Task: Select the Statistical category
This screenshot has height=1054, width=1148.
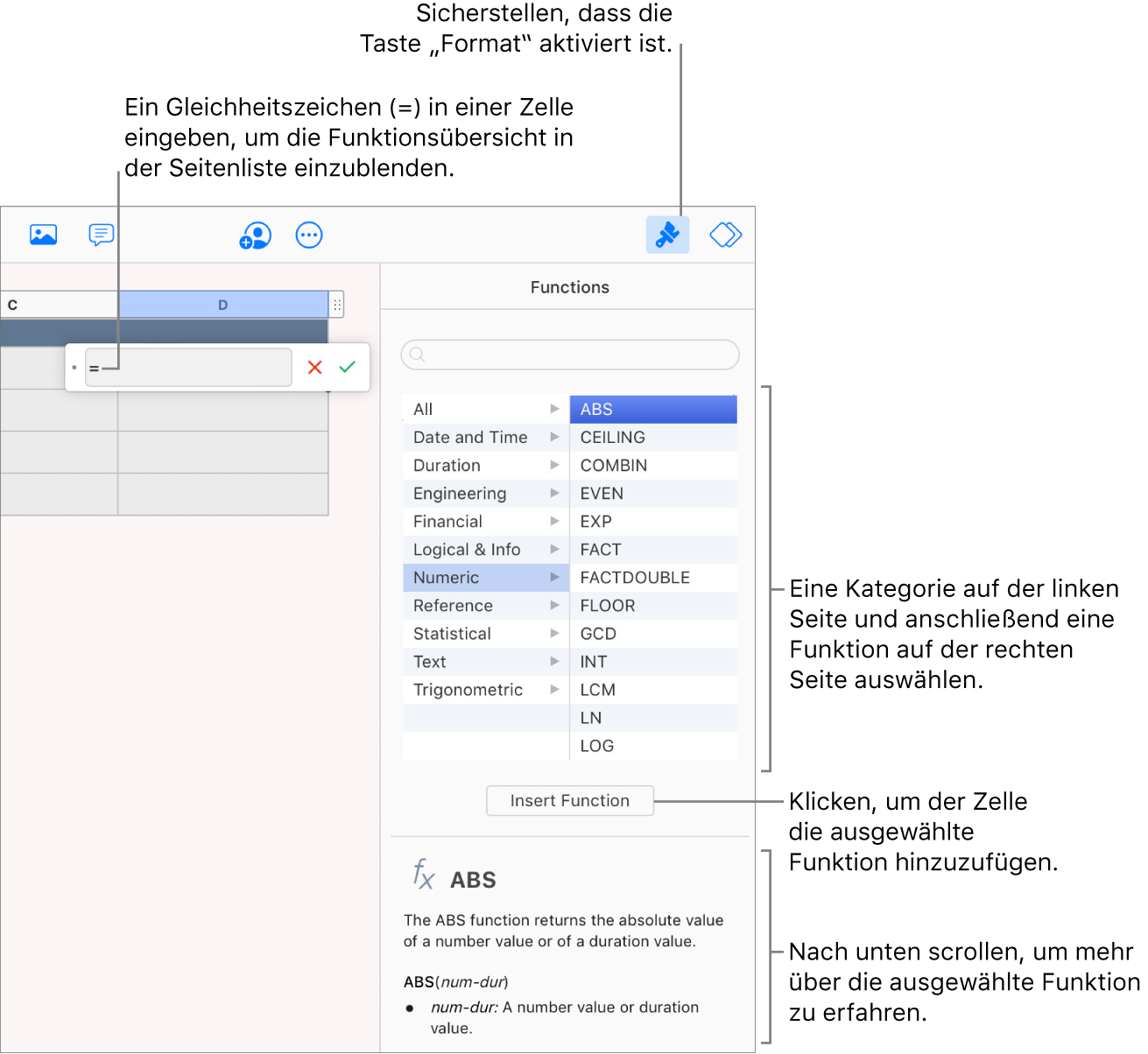Action: coord(486,633)
